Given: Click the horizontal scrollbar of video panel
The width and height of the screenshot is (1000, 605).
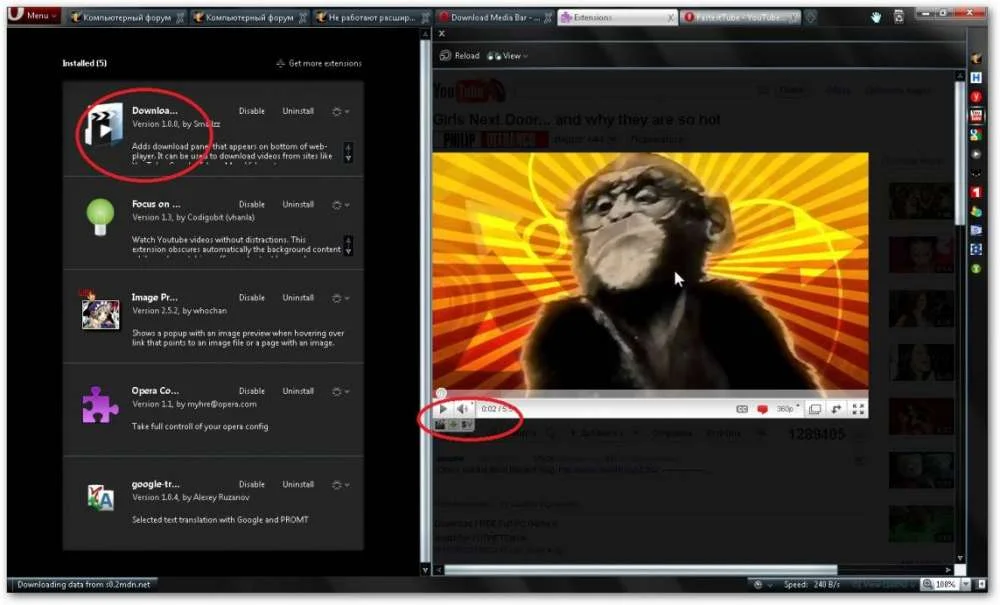Looking at the screenshot, I should (640, 569).
